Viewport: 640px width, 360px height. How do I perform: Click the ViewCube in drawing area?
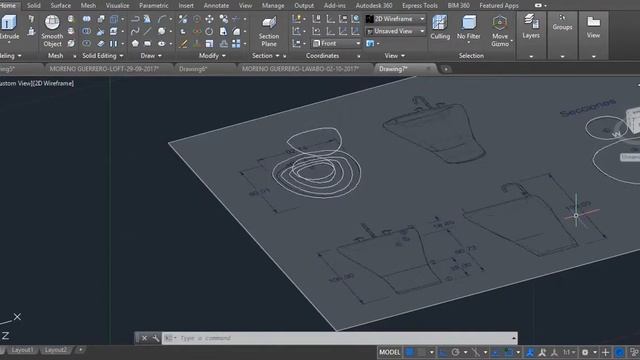point(633,120)
